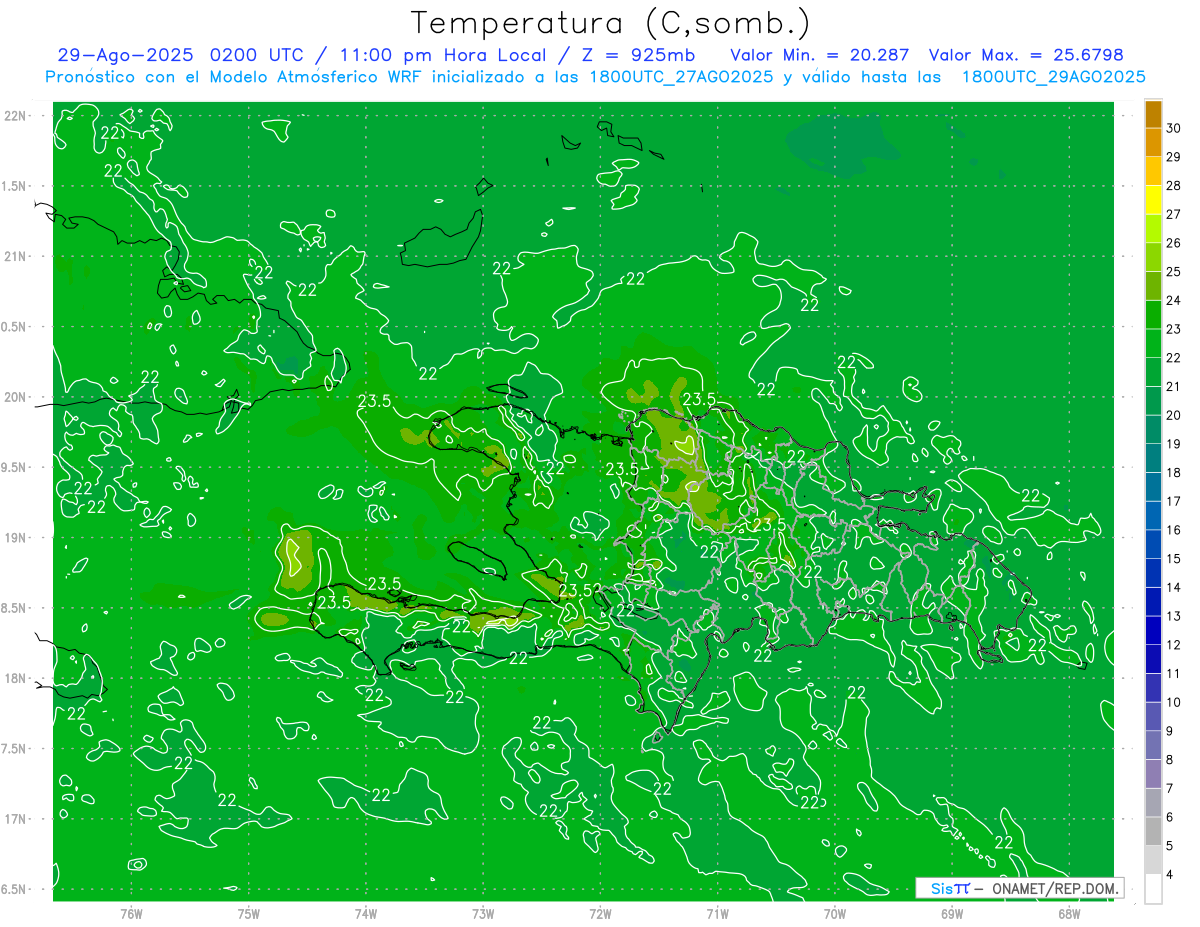
Task: Click the colorbar label '28'
Action: click(x=1174, y=186)
